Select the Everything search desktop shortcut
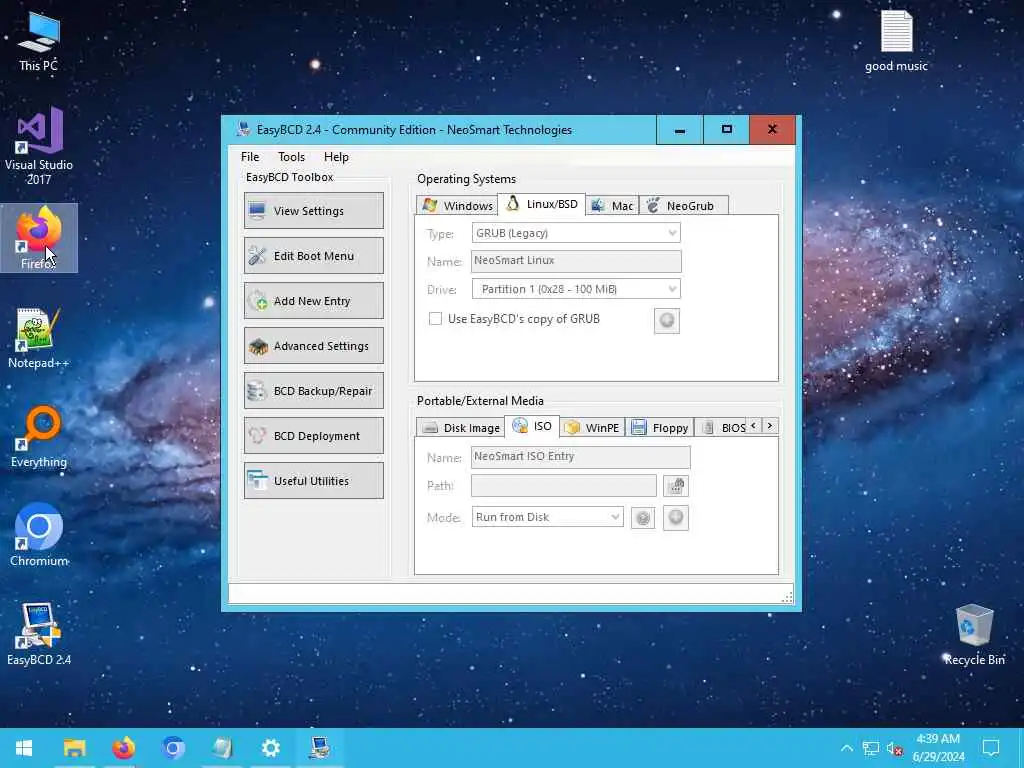This screenshot has width=1024, height=768. point(39,437)
